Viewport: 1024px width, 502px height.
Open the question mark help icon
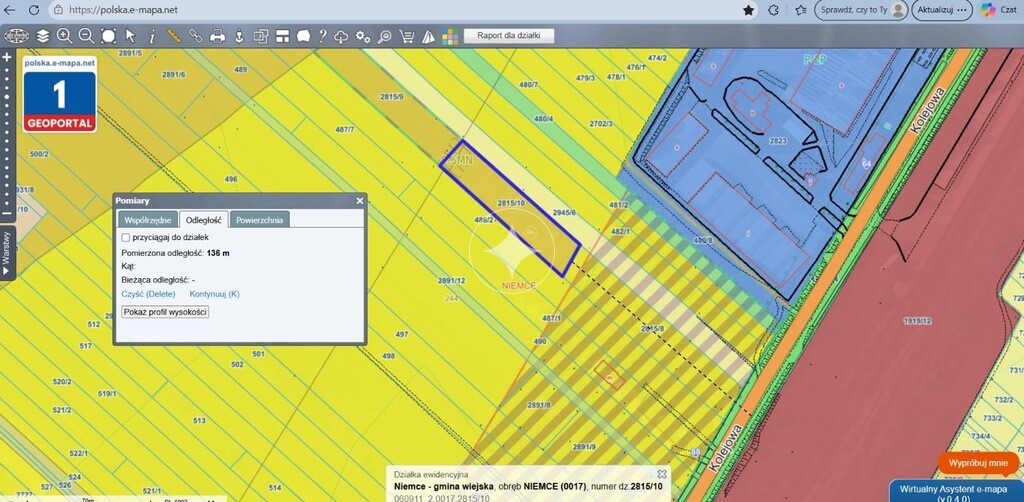coord(323,36)
